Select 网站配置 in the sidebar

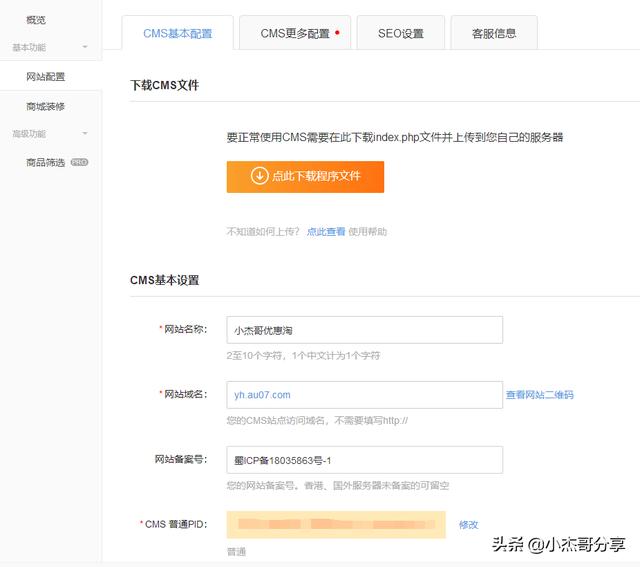pos(45,76)
